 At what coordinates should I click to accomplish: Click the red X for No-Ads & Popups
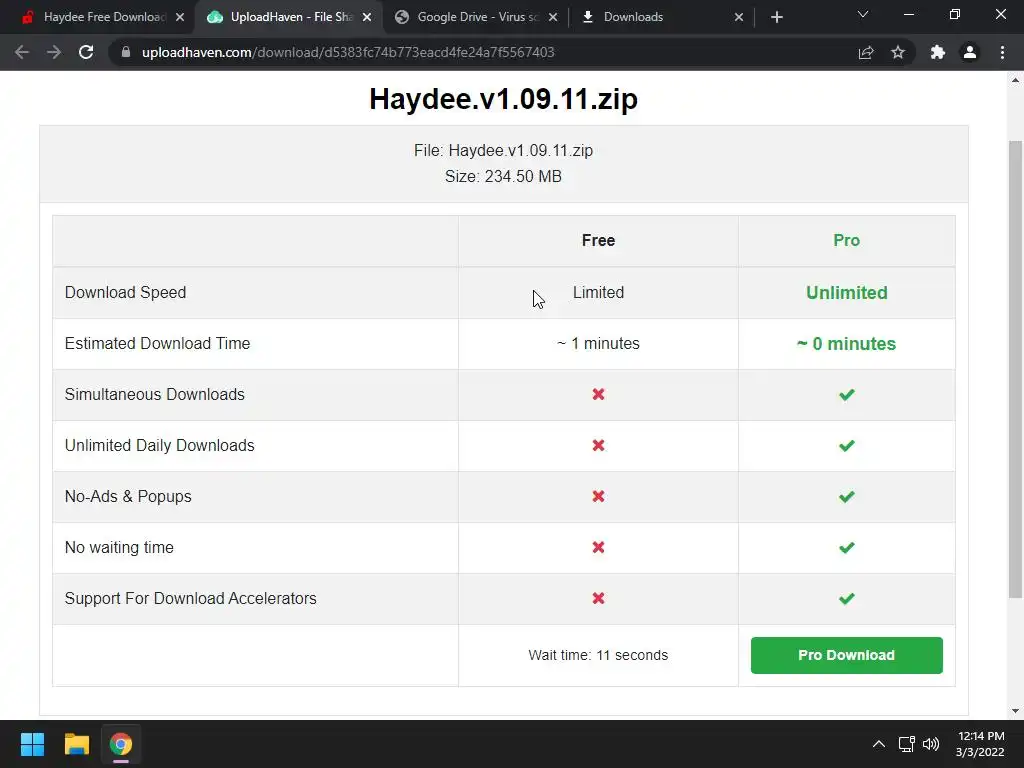[598, 496]
